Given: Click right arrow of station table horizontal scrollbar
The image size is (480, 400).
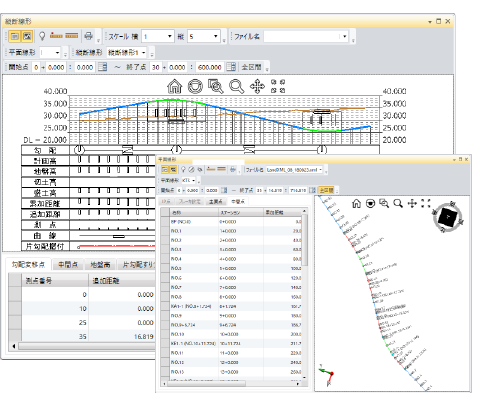Looking at the screenshot, I should coord(298,384).
